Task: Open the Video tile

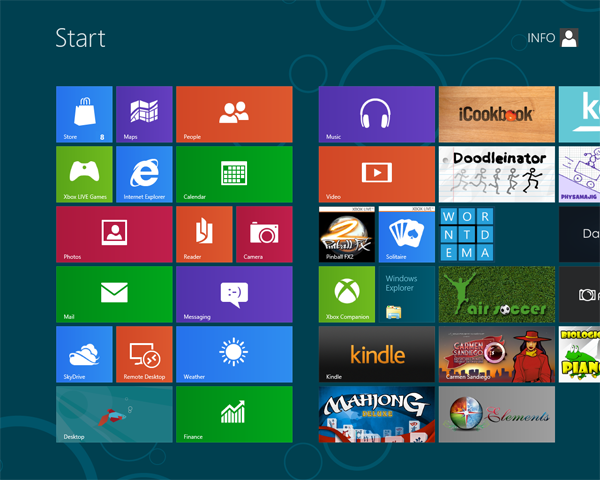Action: pyautogui.click(x=377, y=174)
